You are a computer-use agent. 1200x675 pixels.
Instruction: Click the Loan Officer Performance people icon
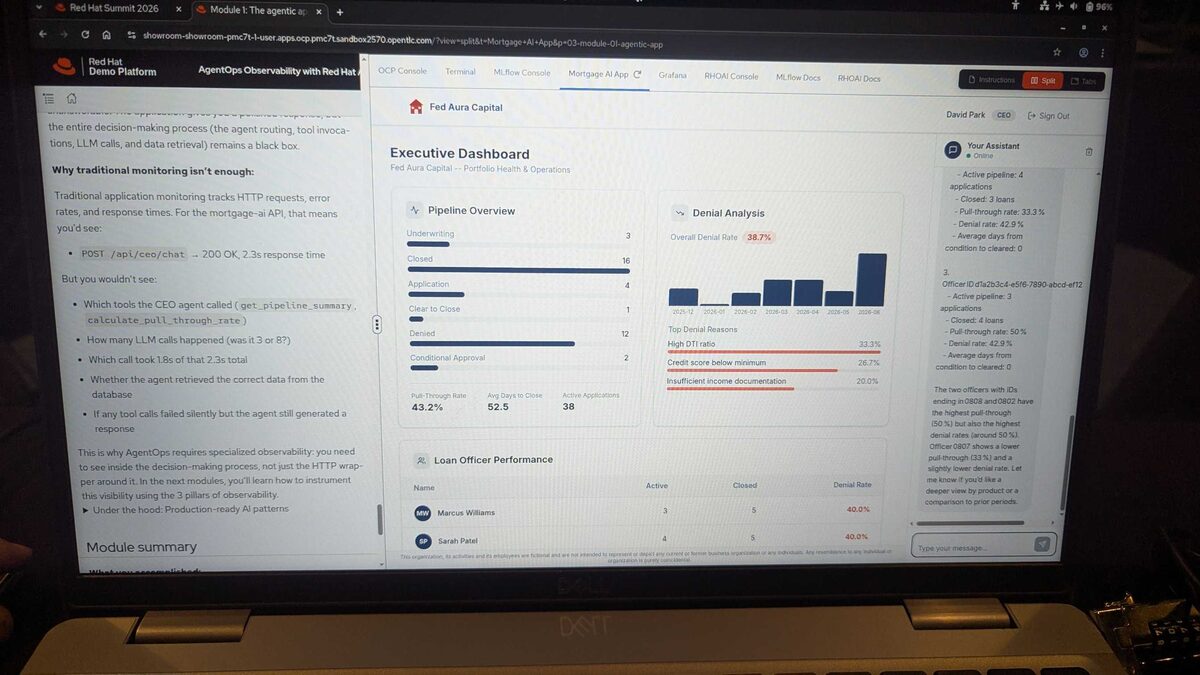coord(421,460)
